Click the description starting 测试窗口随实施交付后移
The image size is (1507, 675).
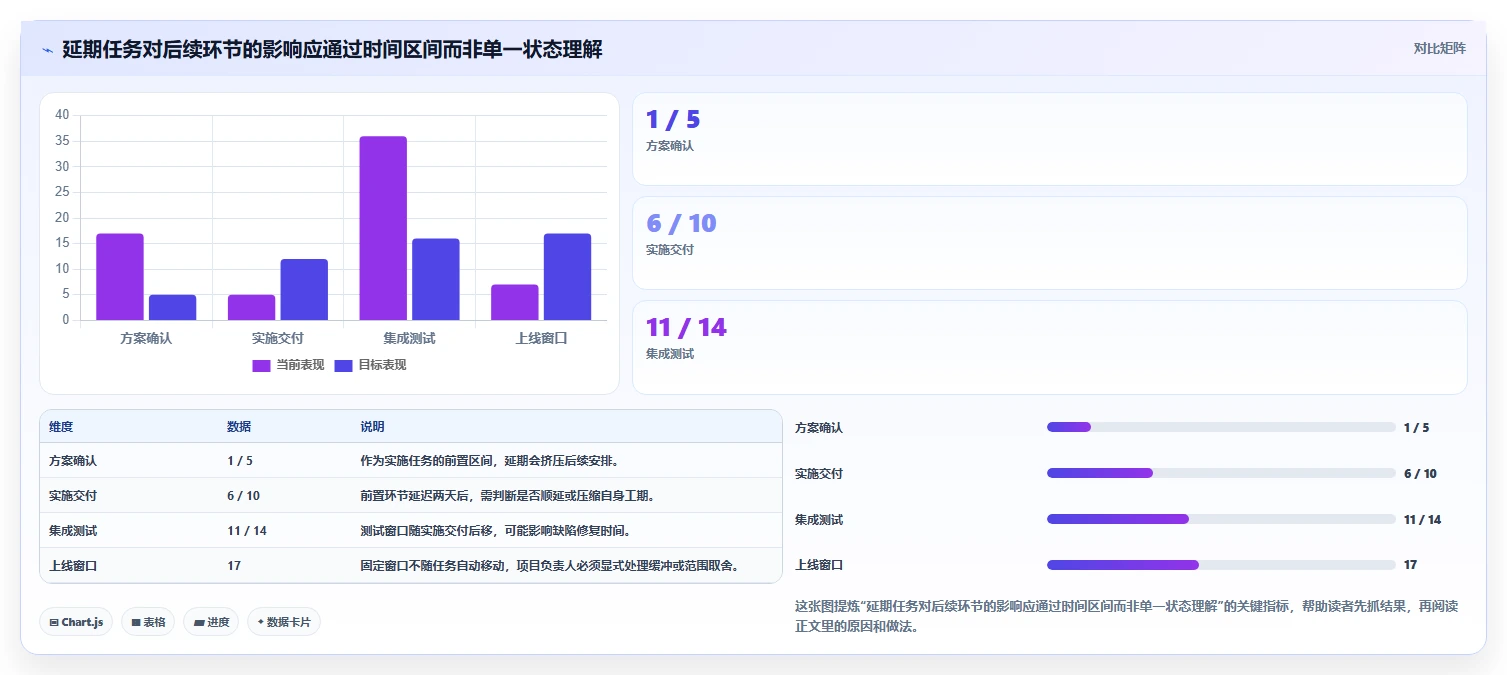[496, 531]
